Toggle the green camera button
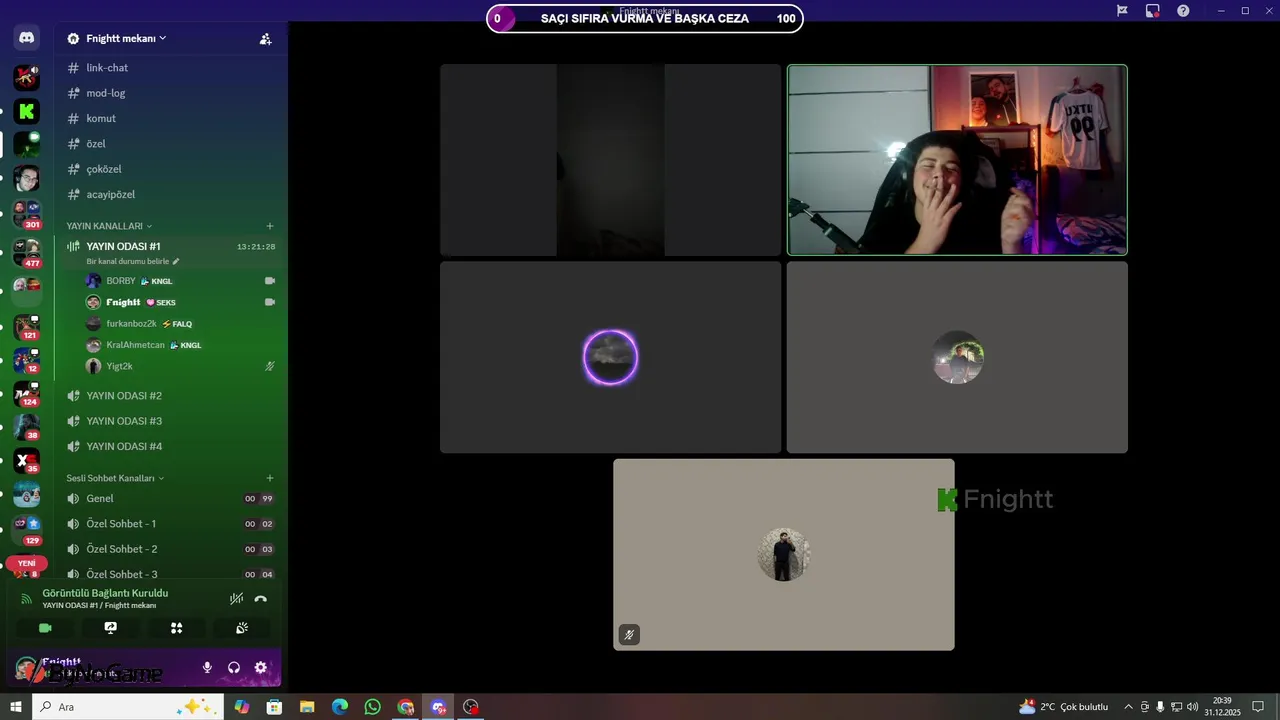Image resolution: width=1280 pixels, height=720 pixels. coord(45,628)
